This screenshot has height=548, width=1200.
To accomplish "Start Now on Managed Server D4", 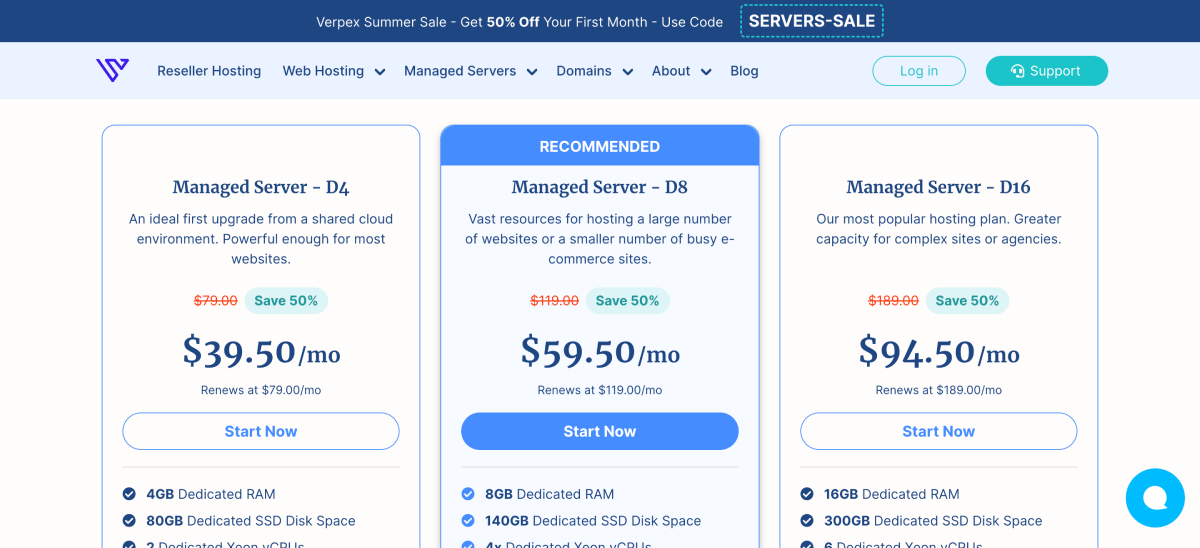I will (x=261, y=431).
